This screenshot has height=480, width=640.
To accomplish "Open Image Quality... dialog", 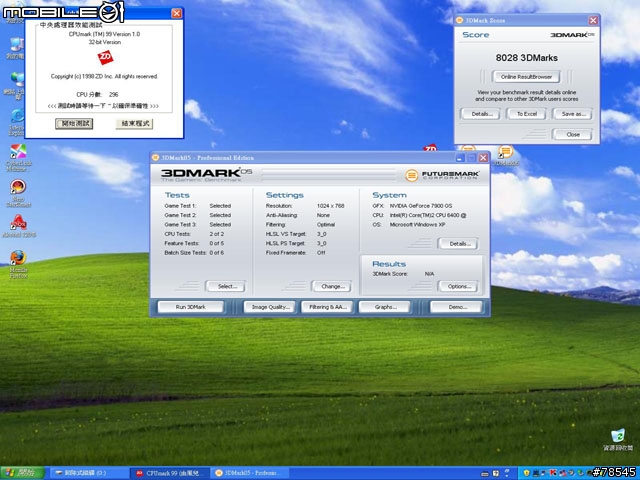I will pyautogui.click(x=271, y=307).
